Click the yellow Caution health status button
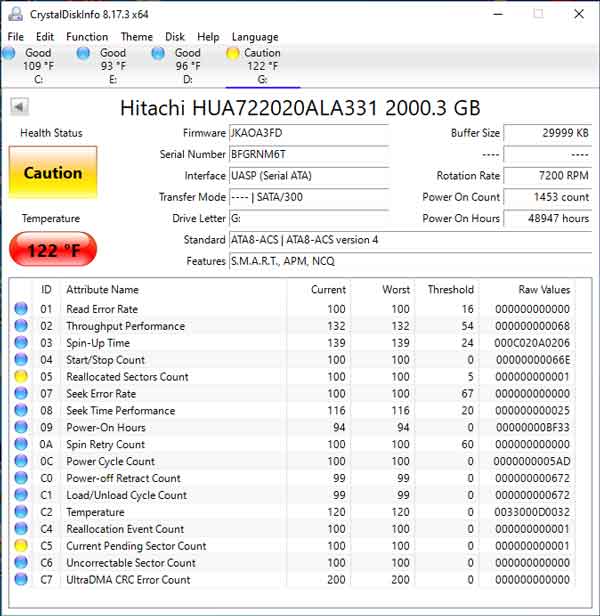 coord(53,172)
